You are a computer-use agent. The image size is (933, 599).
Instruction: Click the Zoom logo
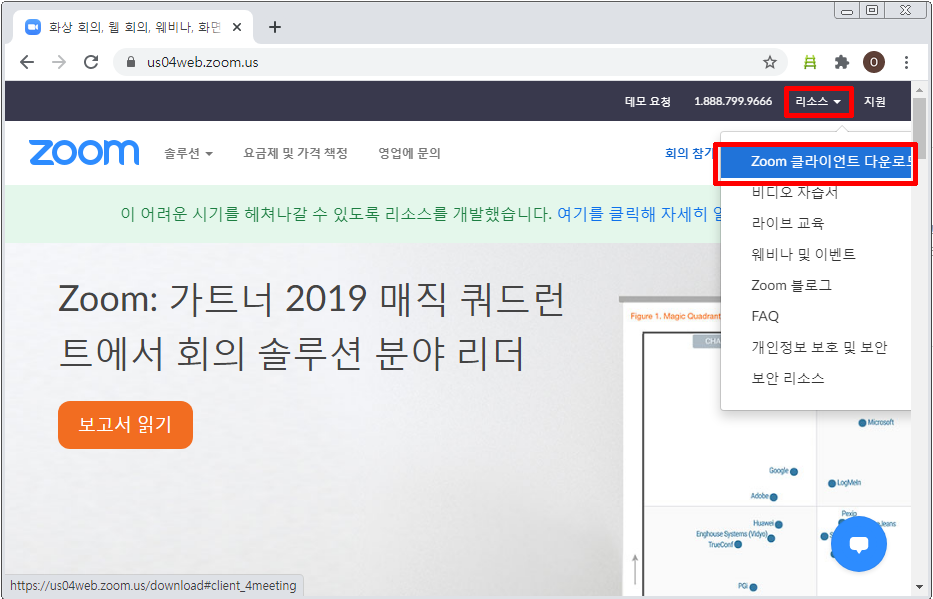[x=84, y=152]
